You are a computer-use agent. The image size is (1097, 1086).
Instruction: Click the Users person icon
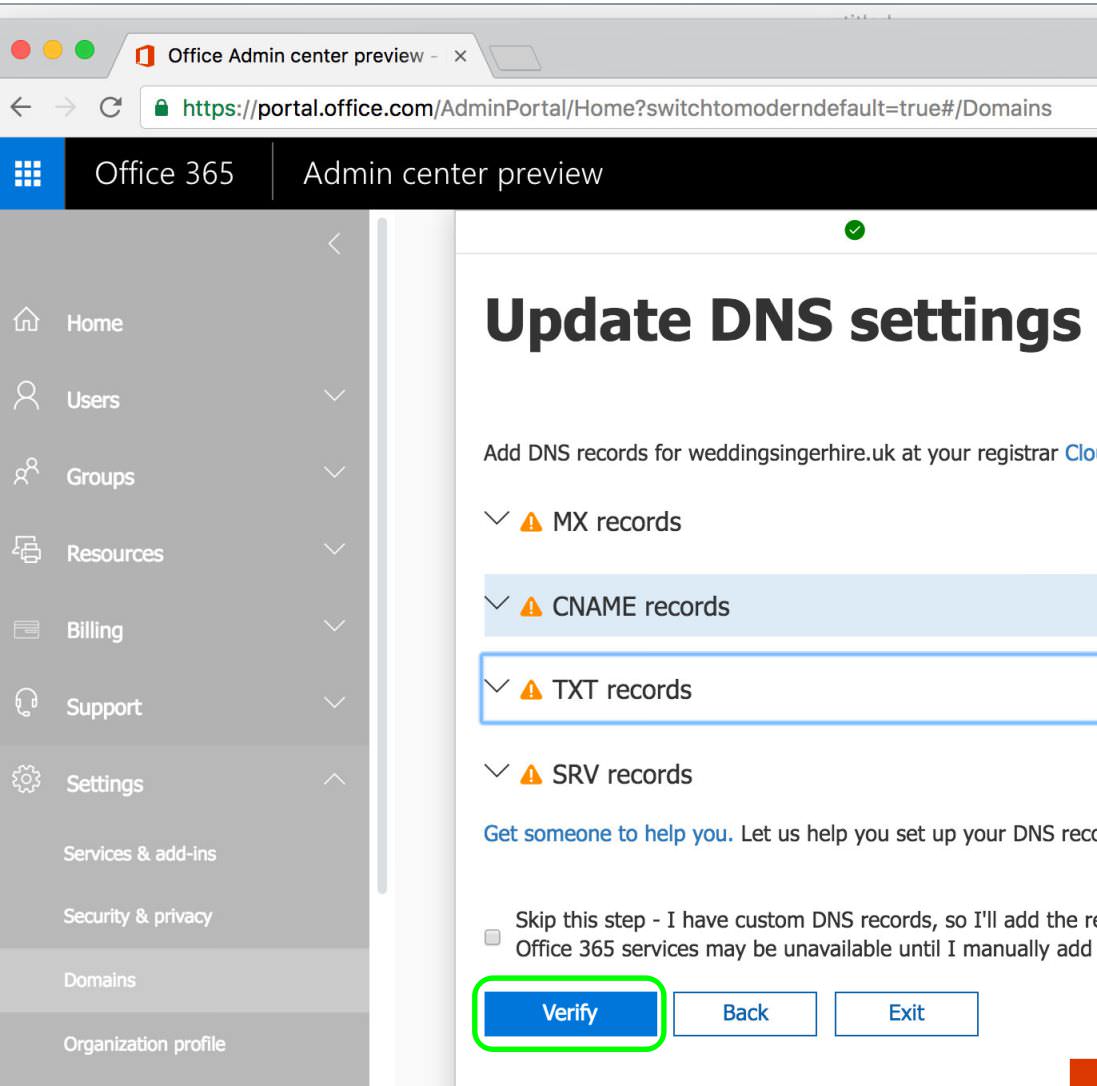27,396
